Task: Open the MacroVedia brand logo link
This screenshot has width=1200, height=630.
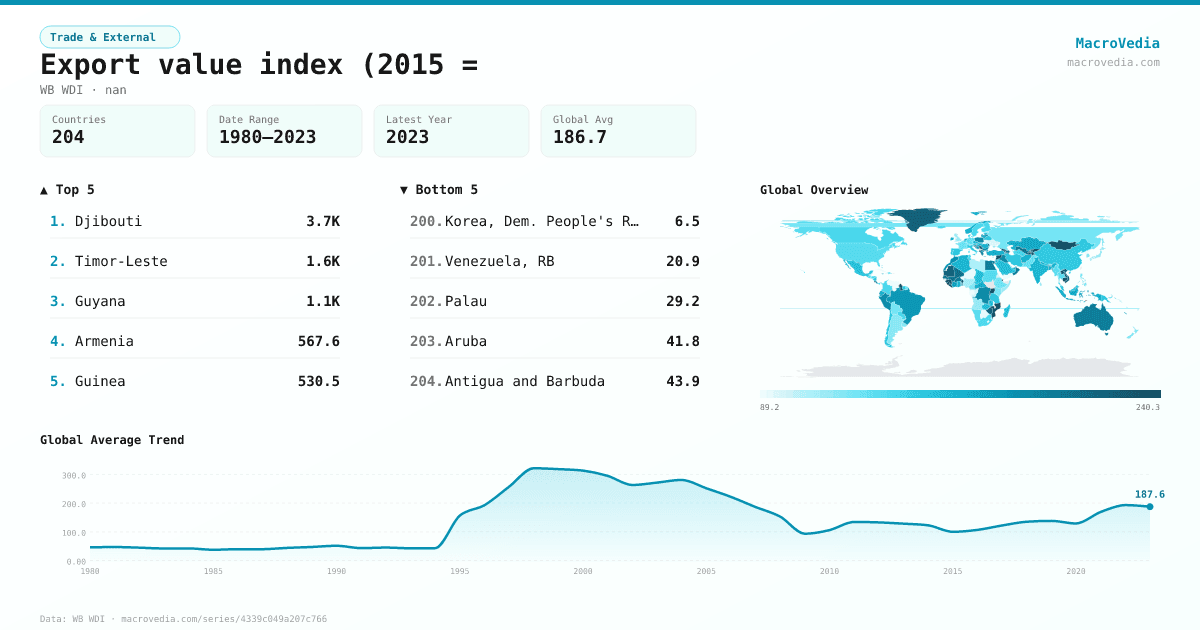Action: pos(1117,43)
